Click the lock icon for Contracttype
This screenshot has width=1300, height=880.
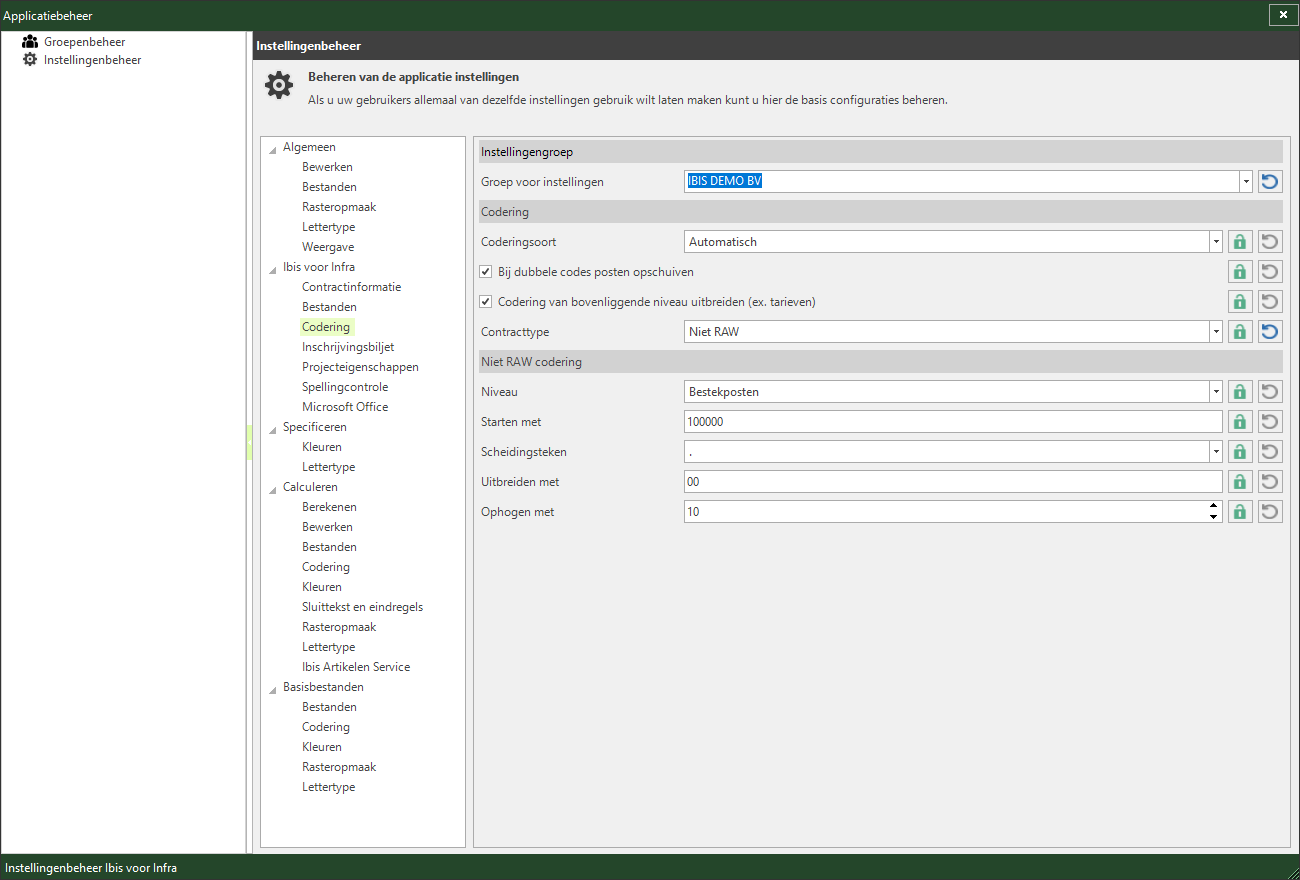pos(1240,332)
